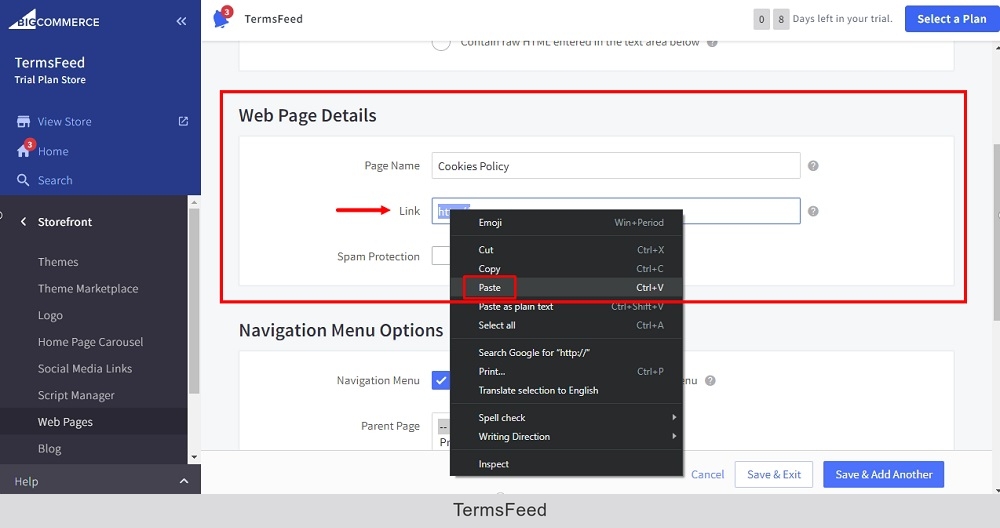Image resolution: width=1000 pixels, height=528 pixels.
Task: Click the Page Name input field
Action: point(615,166)
